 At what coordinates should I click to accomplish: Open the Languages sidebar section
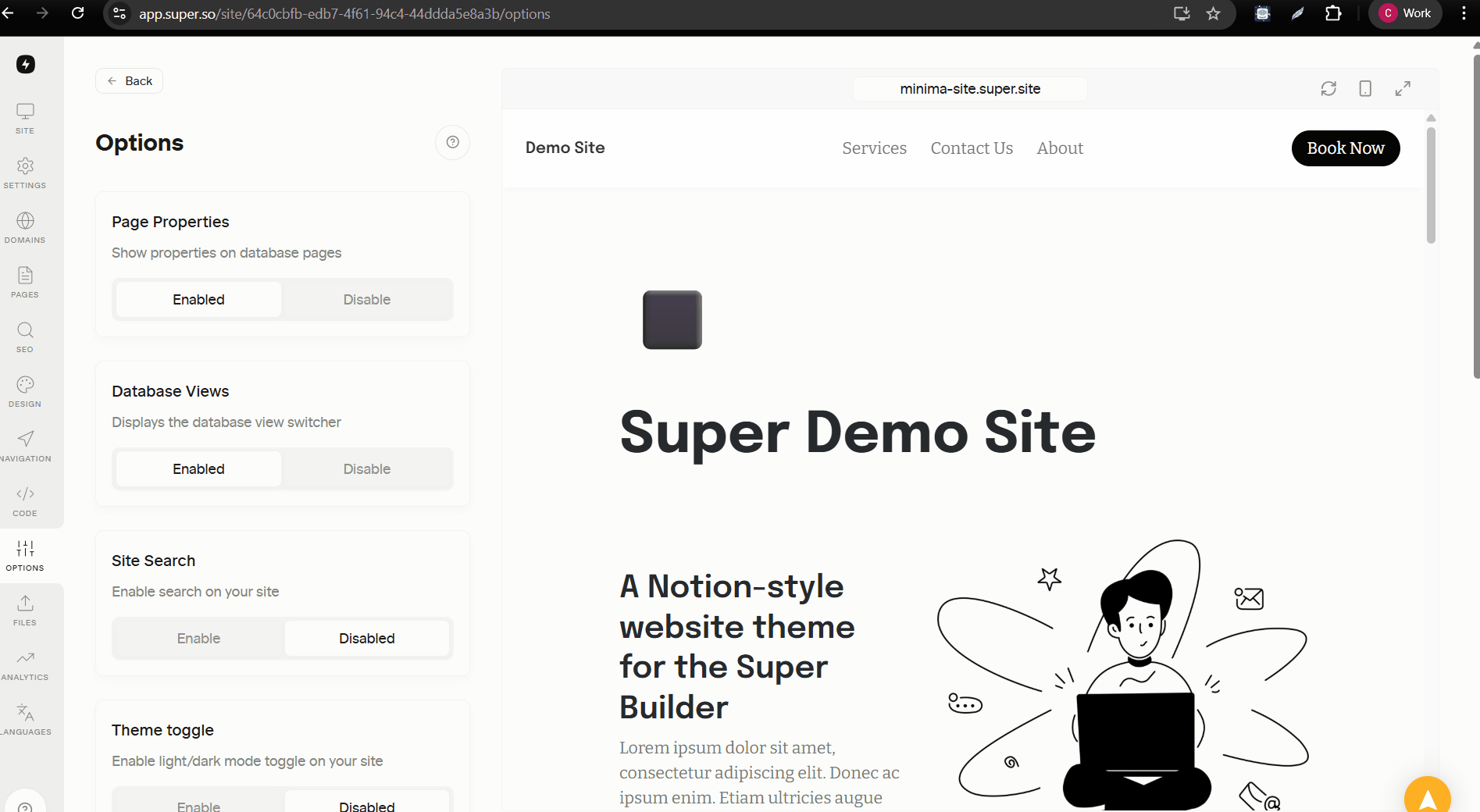(x=25, y=720)
